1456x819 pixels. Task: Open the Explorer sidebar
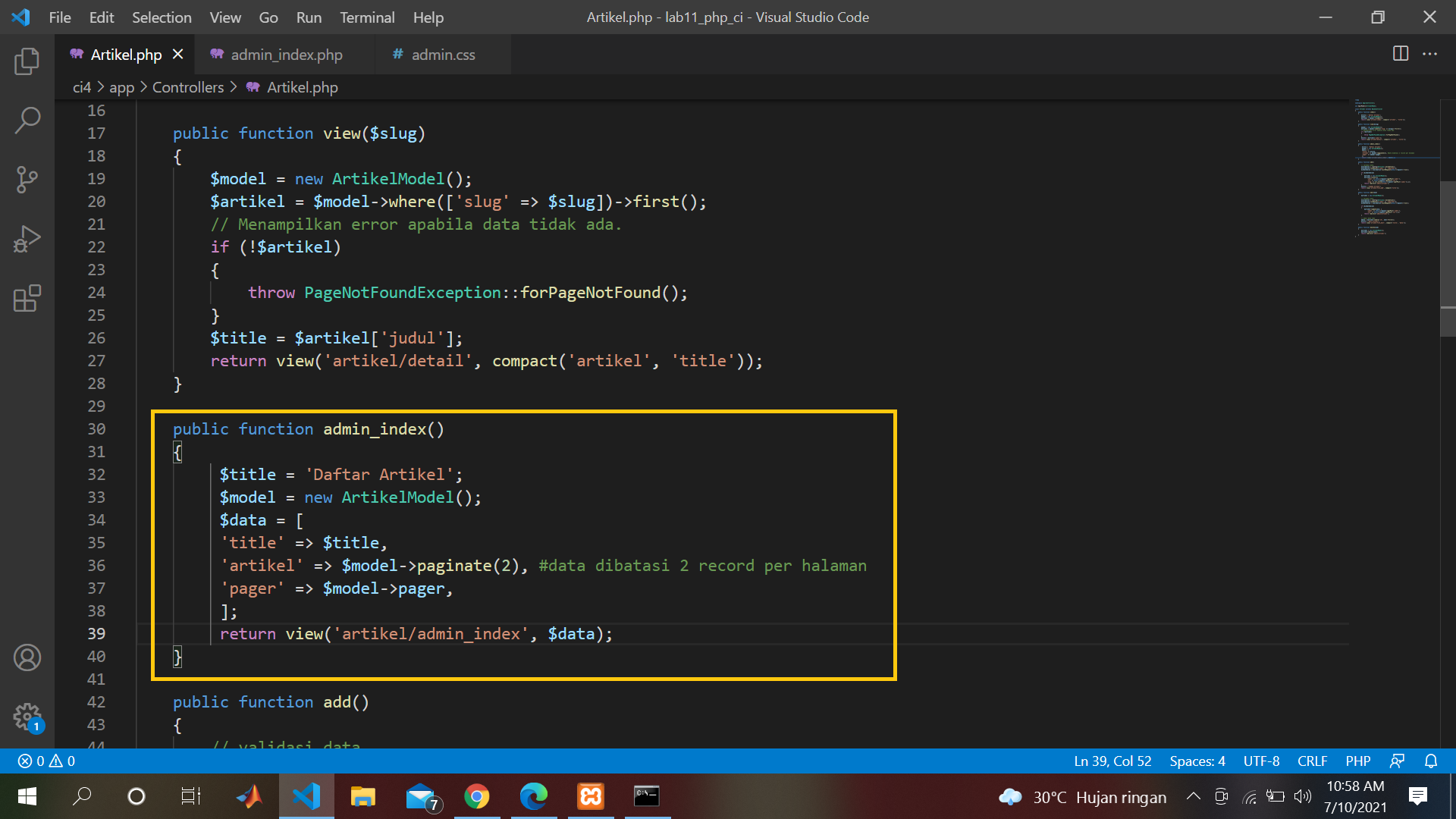click(x=27, y=61)
